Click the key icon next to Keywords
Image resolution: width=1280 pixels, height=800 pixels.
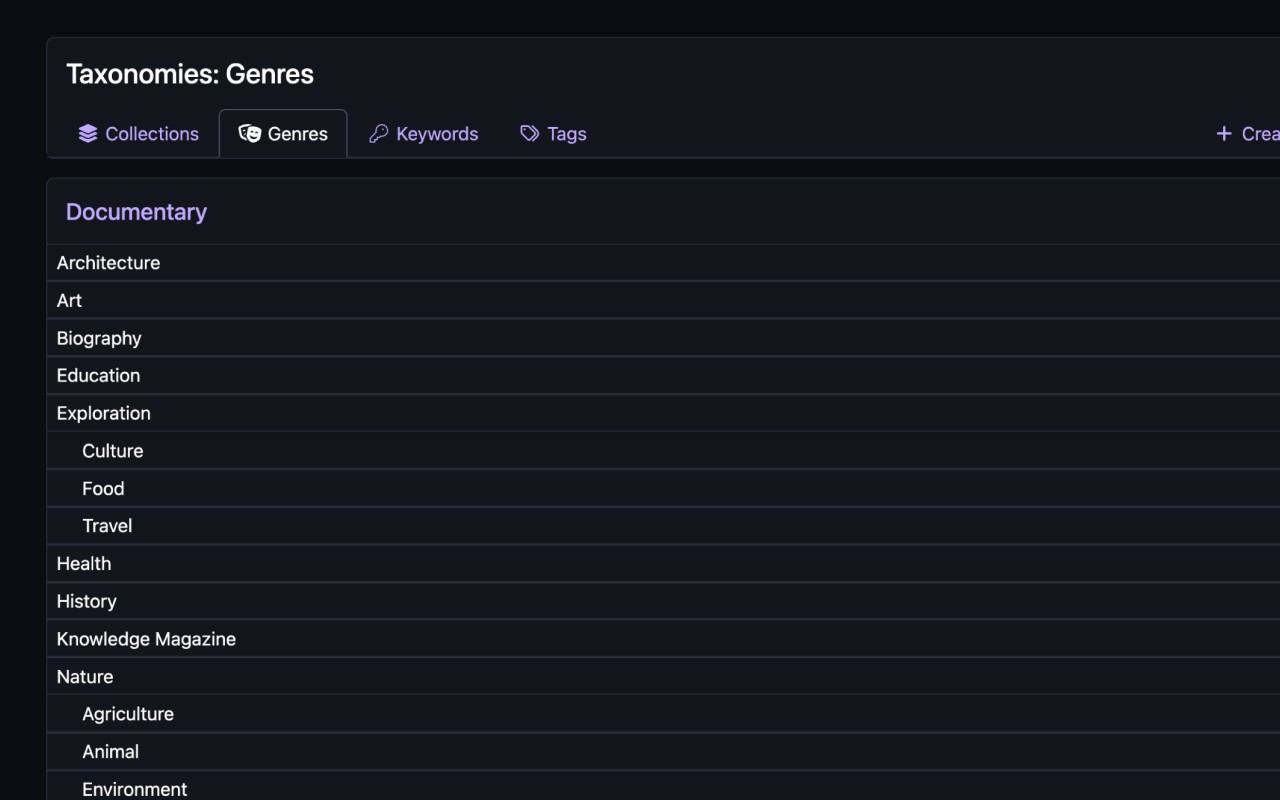point(377,133)
